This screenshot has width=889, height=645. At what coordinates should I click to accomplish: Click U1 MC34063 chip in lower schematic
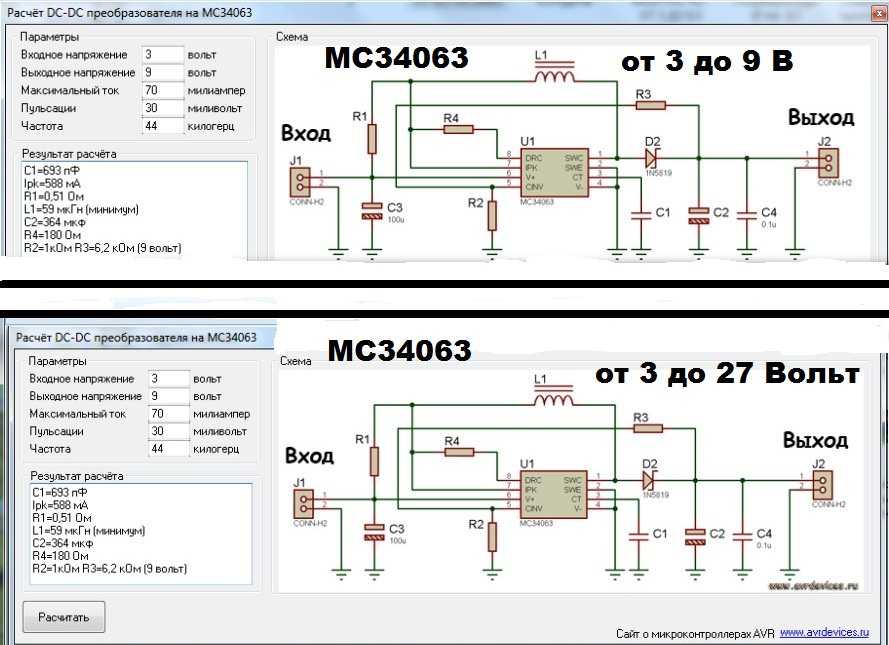click(553, 494)
